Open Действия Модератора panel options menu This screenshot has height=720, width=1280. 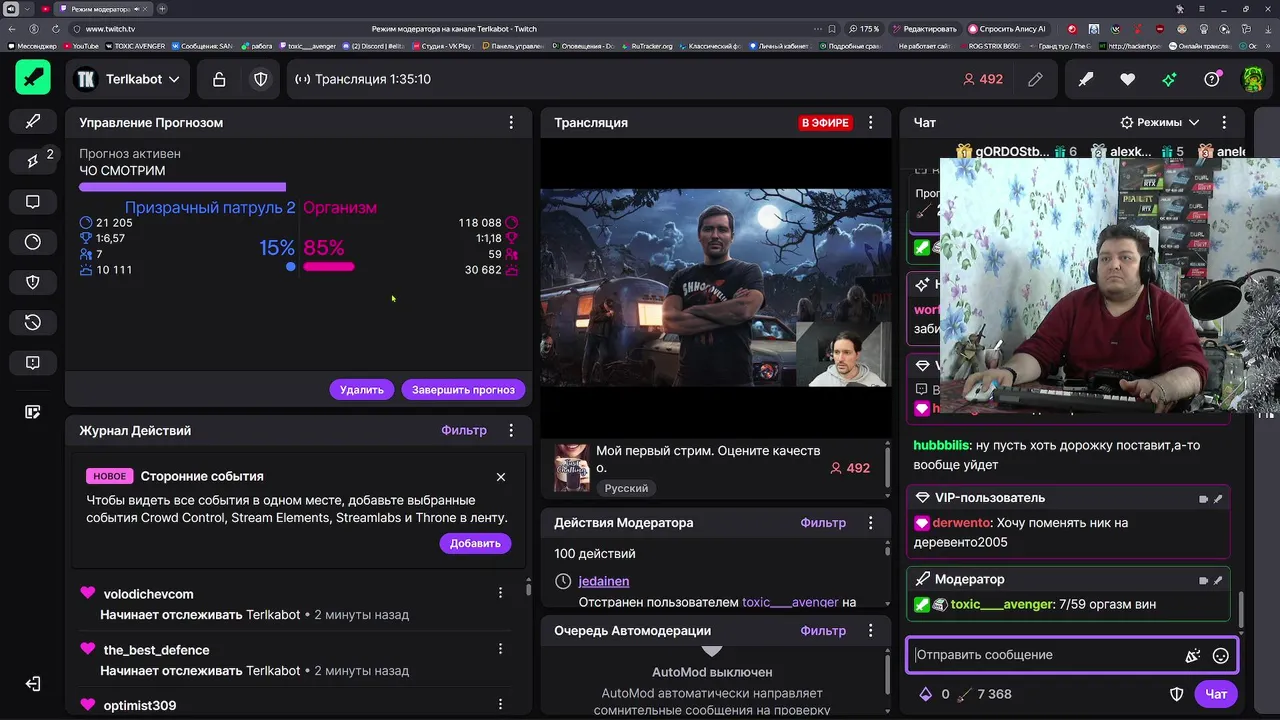point(871,522)
